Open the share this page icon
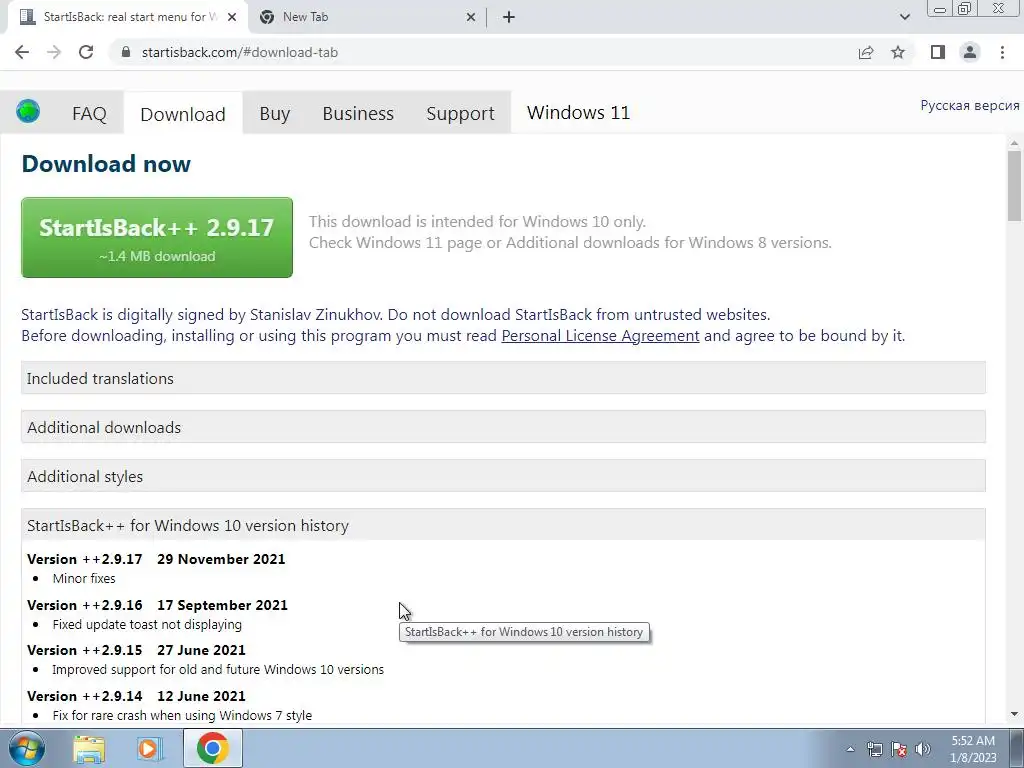1024x768 pixels. (x=866, y=52)
